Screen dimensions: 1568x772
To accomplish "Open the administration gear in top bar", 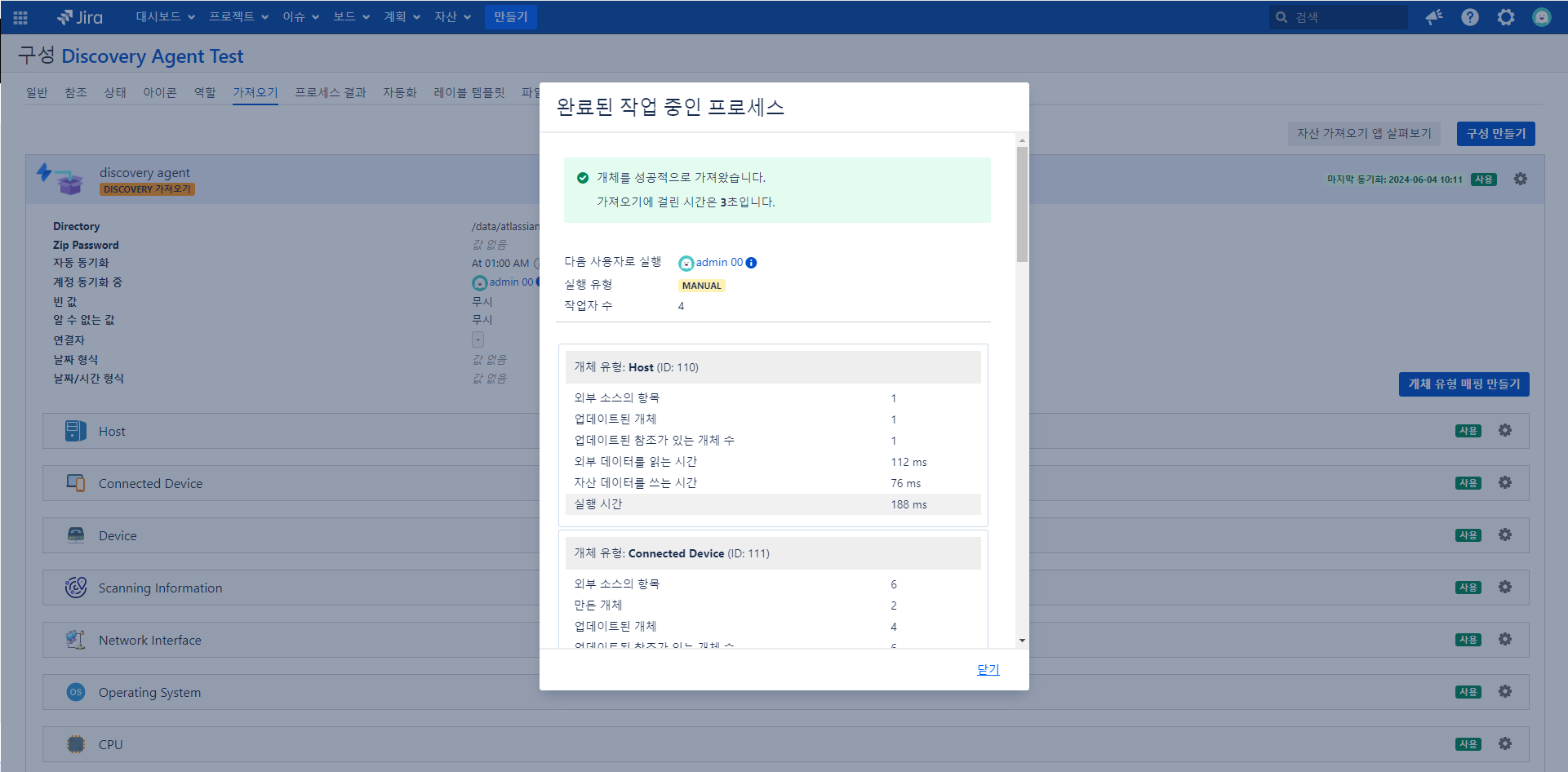I will (x=1506, y=17).
